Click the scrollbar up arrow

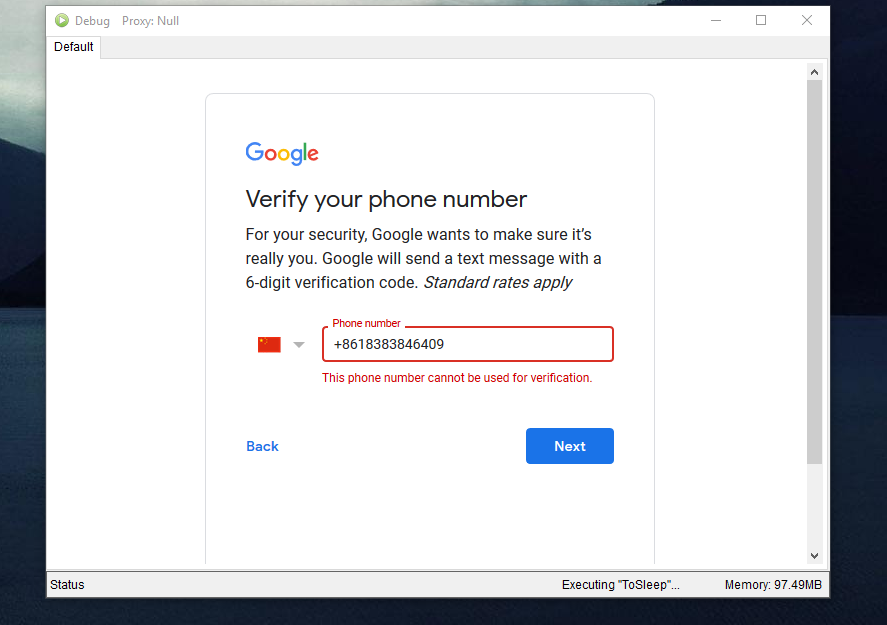click(814, 72)
